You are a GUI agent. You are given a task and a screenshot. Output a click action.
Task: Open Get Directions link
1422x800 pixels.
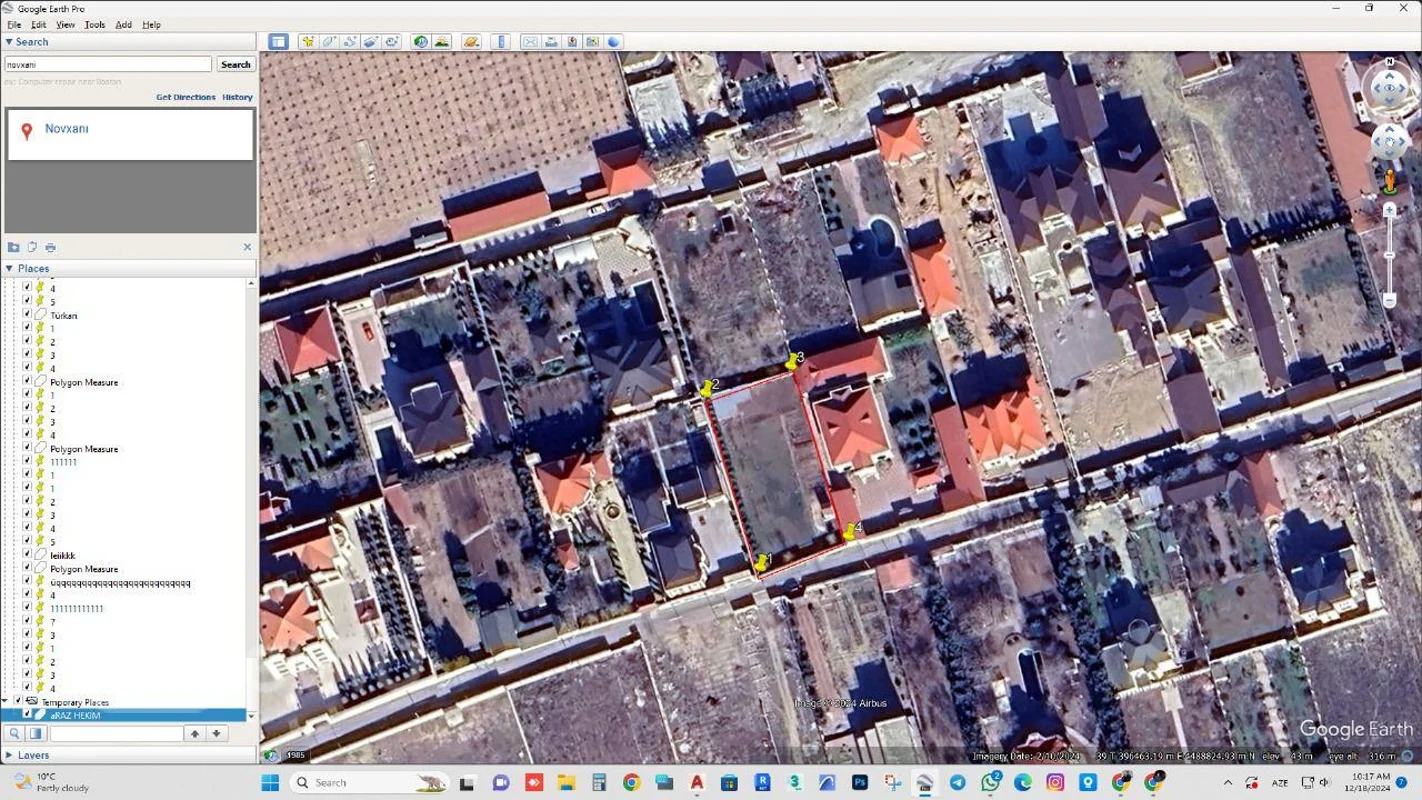186,97
